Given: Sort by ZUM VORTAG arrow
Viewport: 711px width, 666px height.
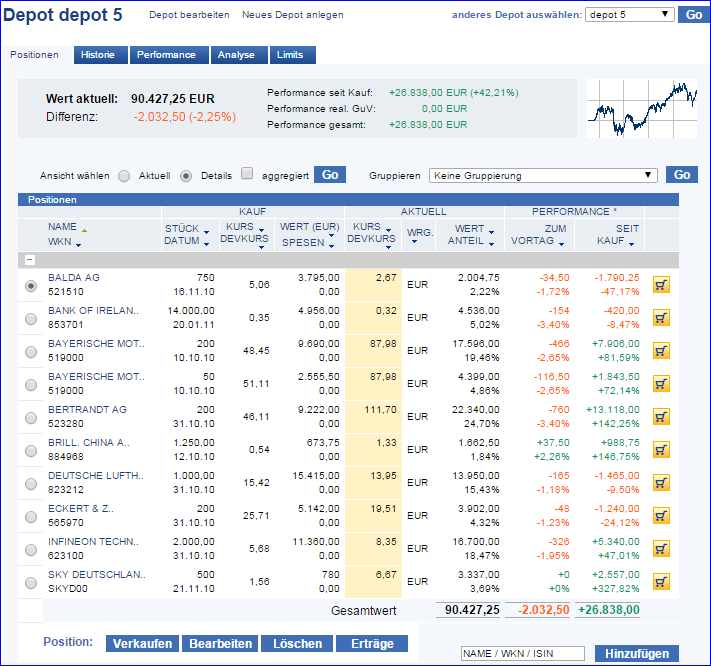Looking at the screenshot, I should (x=561, y=244).
